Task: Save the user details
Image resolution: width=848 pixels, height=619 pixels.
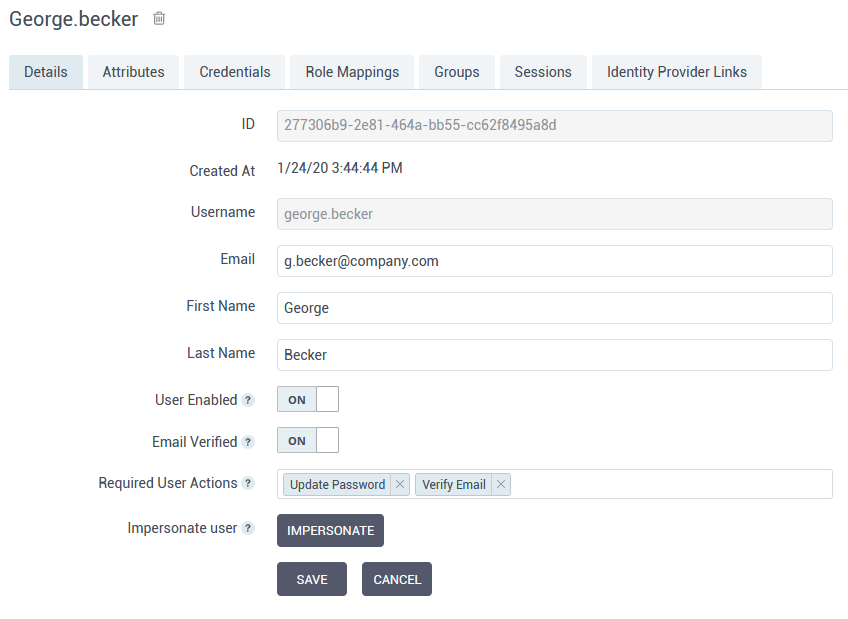Action: pos(312,579)
